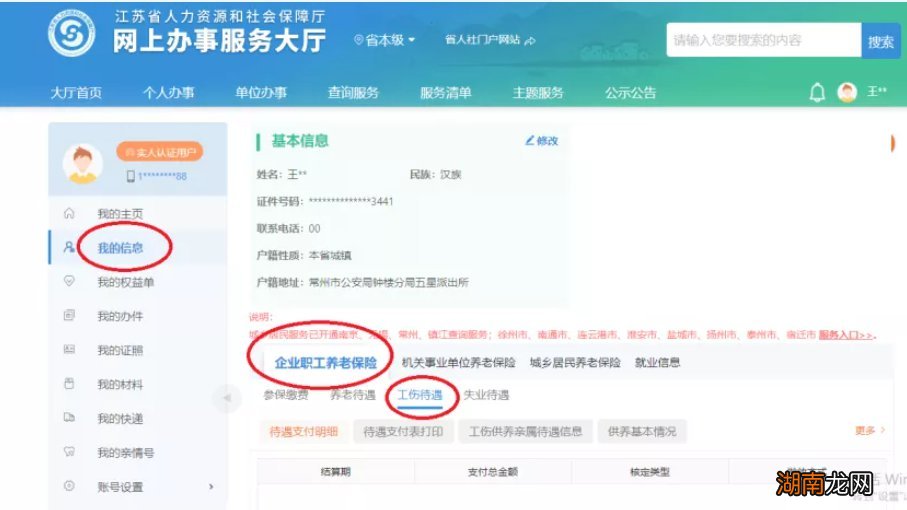Click the 户籍地址 text line

(x=363, y=283)
